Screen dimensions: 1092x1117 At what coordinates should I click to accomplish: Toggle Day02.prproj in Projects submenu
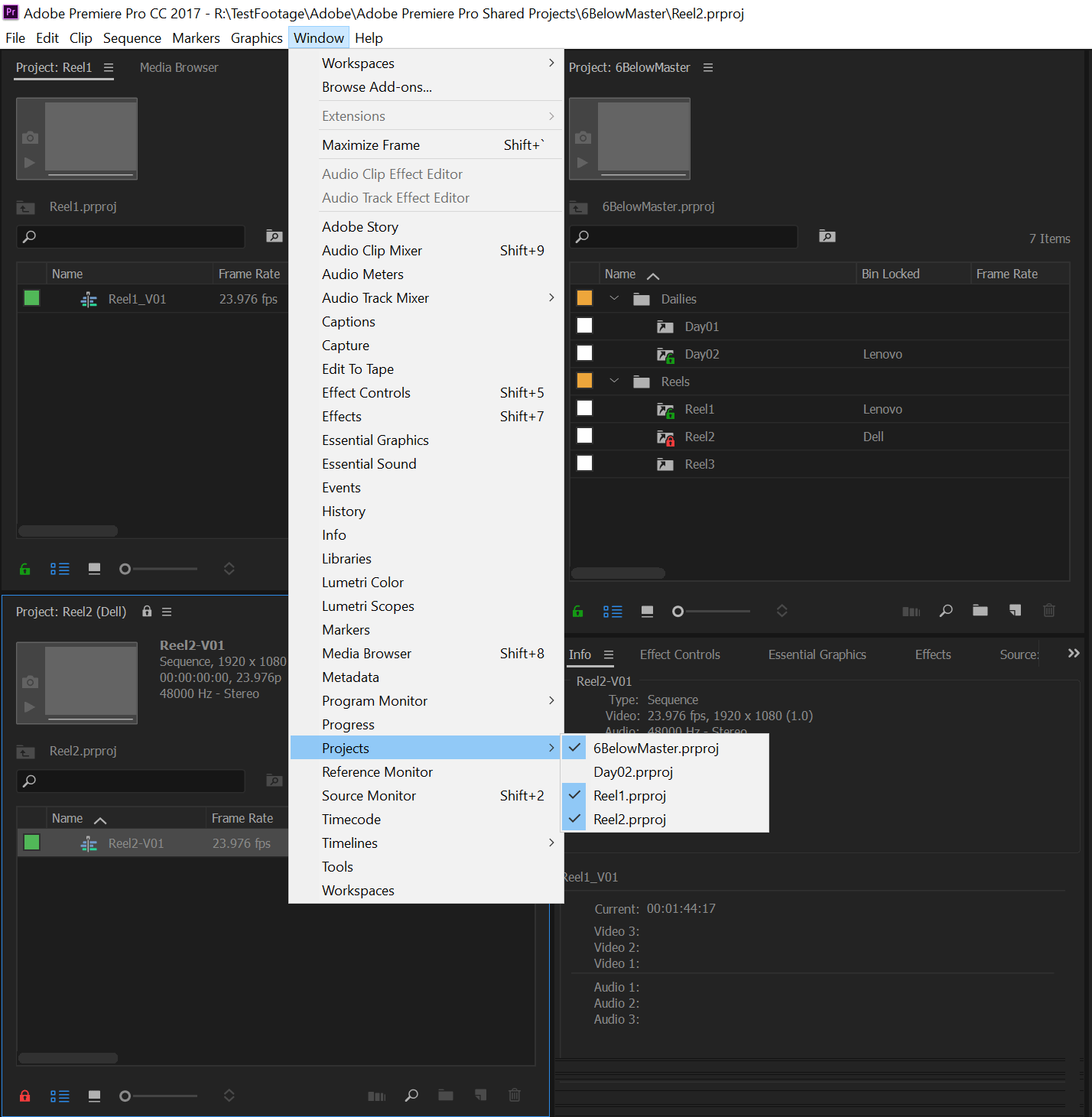pyautogui.click(x=665, y=772)
